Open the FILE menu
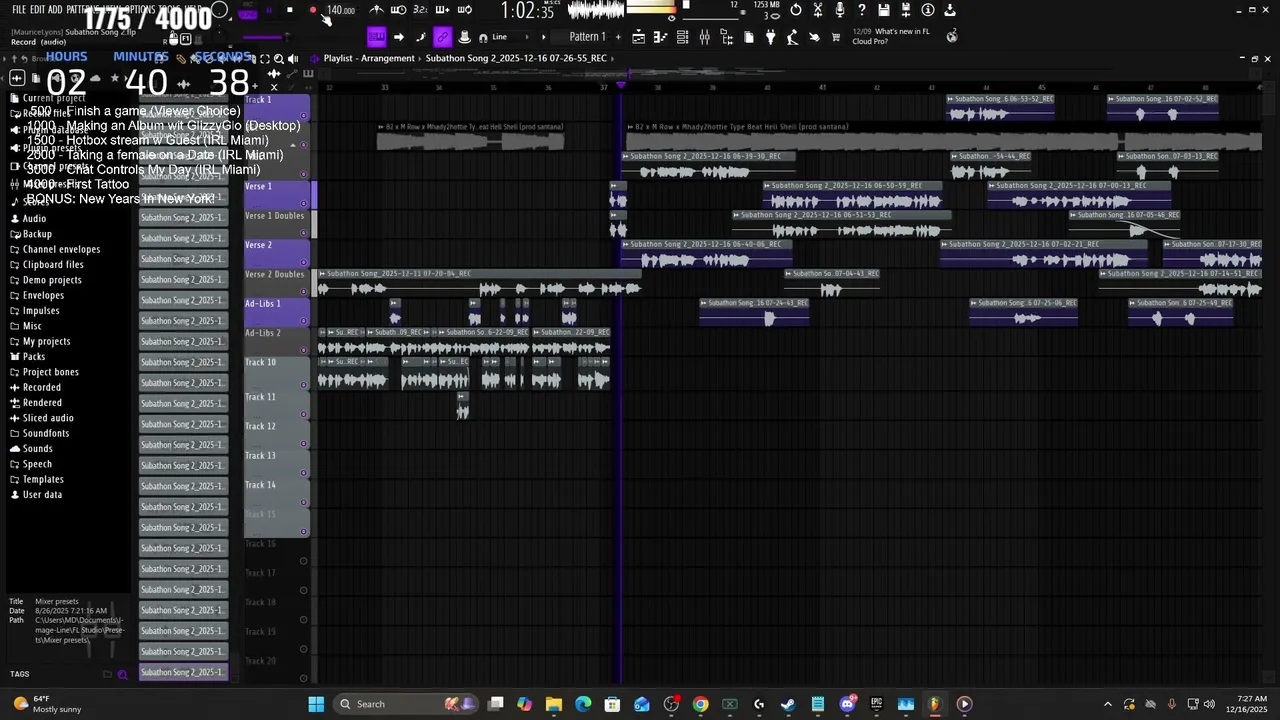The width and height of the screenshot is (1280, 720). pos(19,10)
